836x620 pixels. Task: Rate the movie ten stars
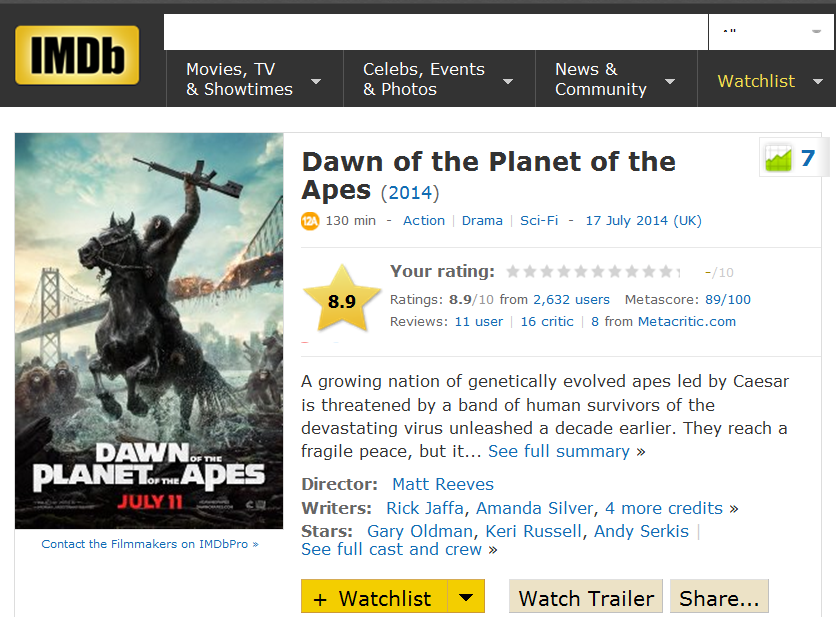pyautogui.click(x=667, y=272)
